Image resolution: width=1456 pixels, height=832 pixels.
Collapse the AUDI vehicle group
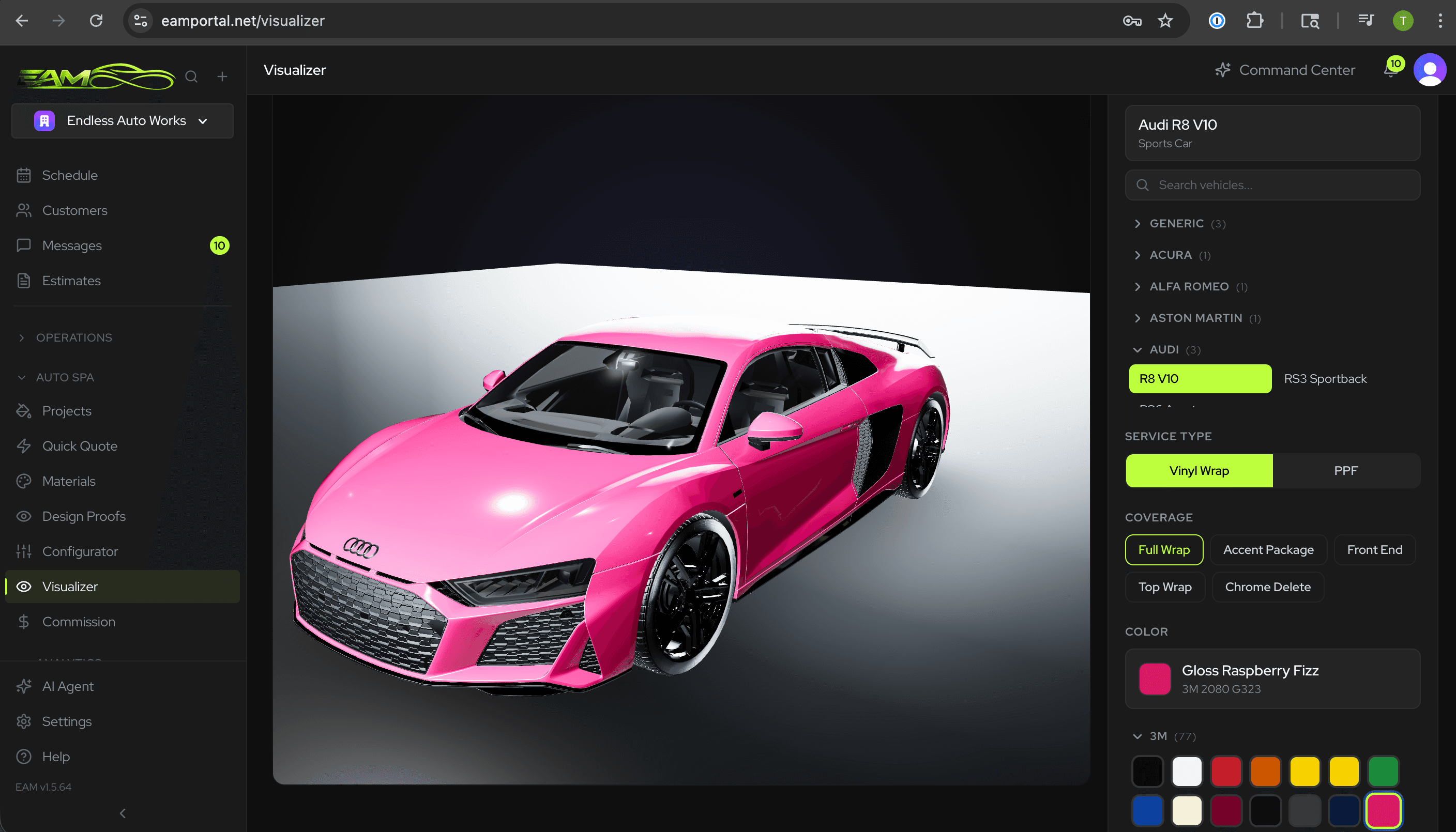1167,349
